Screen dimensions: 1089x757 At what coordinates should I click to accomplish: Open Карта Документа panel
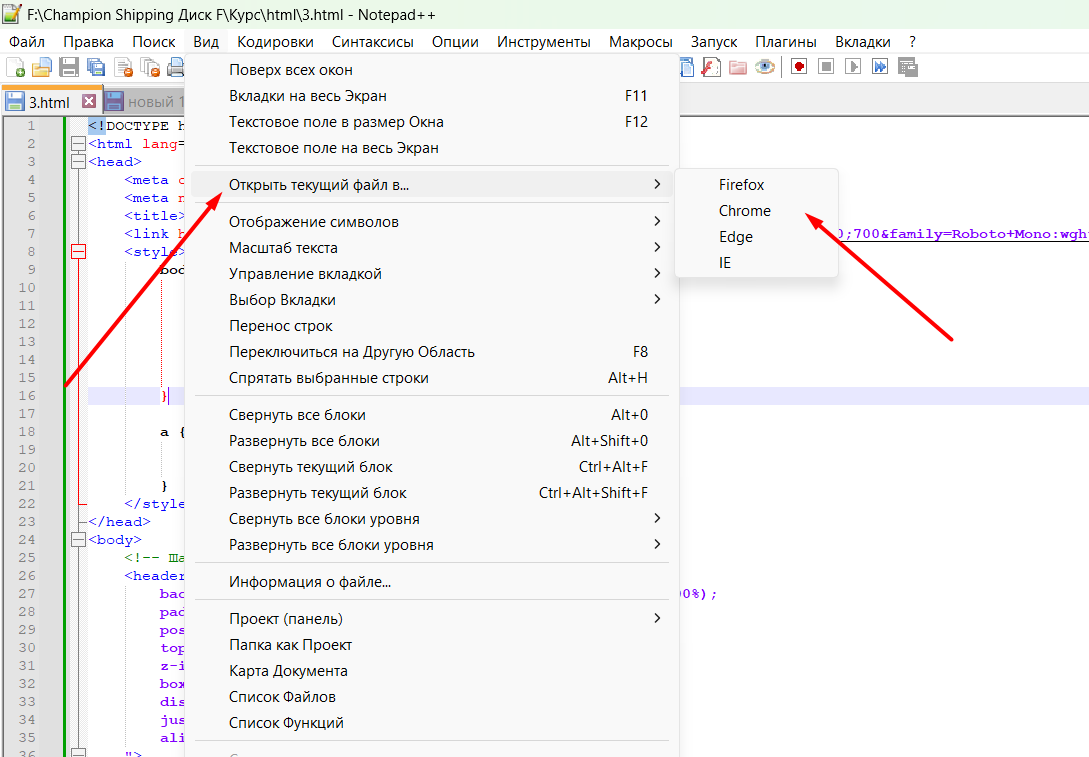pyautogui.click(x=431, y=671)
